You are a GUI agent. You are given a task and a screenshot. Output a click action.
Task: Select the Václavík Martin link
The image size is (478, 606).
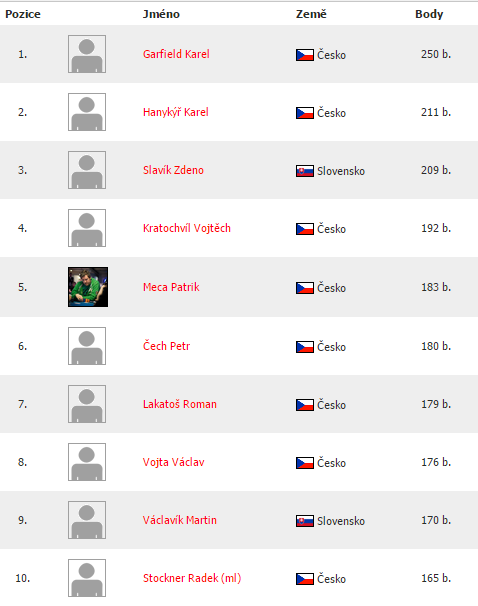click(x=180, y=520)
